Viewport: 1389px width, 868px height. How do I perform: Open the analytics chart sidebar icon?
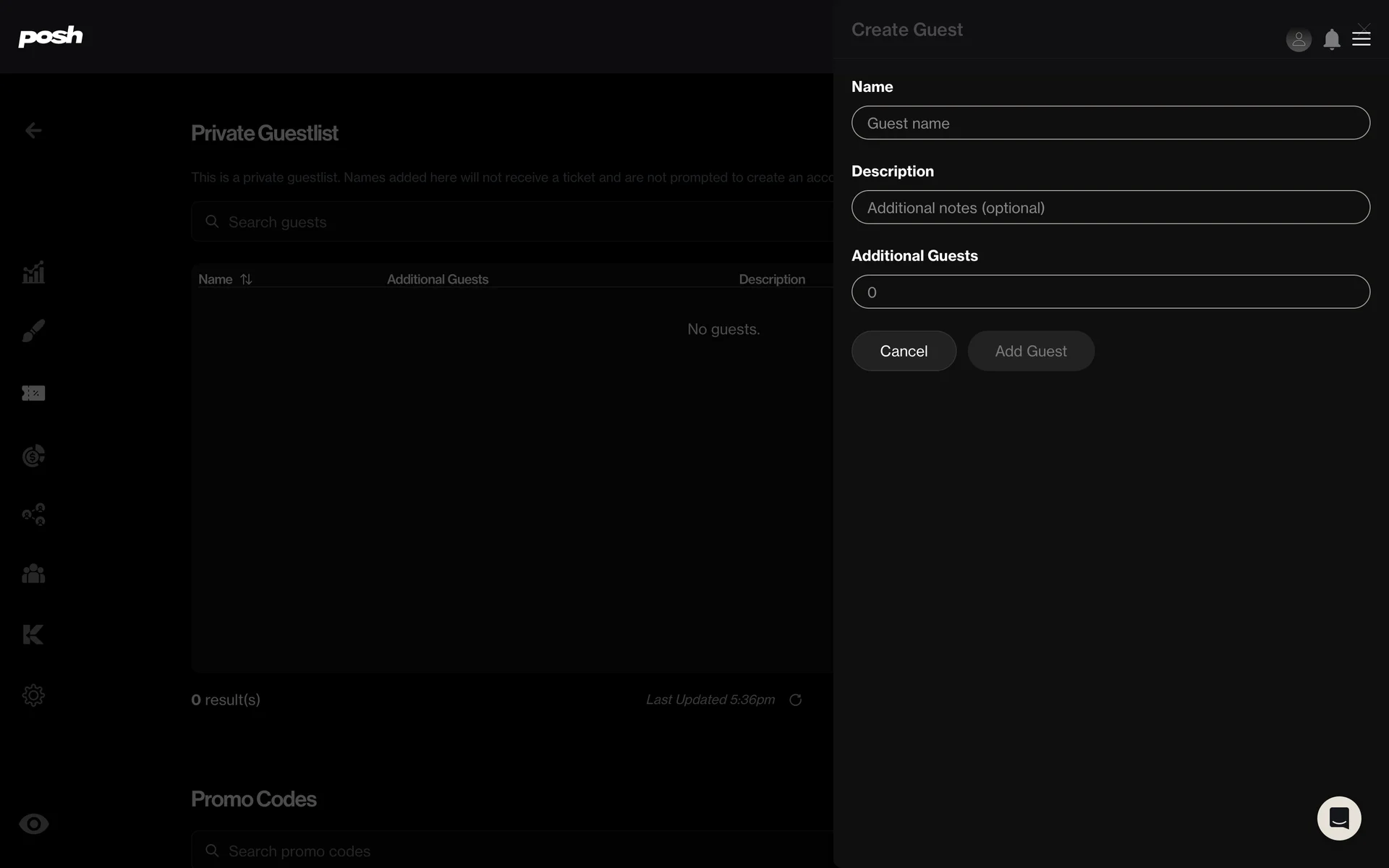point(33,273)
